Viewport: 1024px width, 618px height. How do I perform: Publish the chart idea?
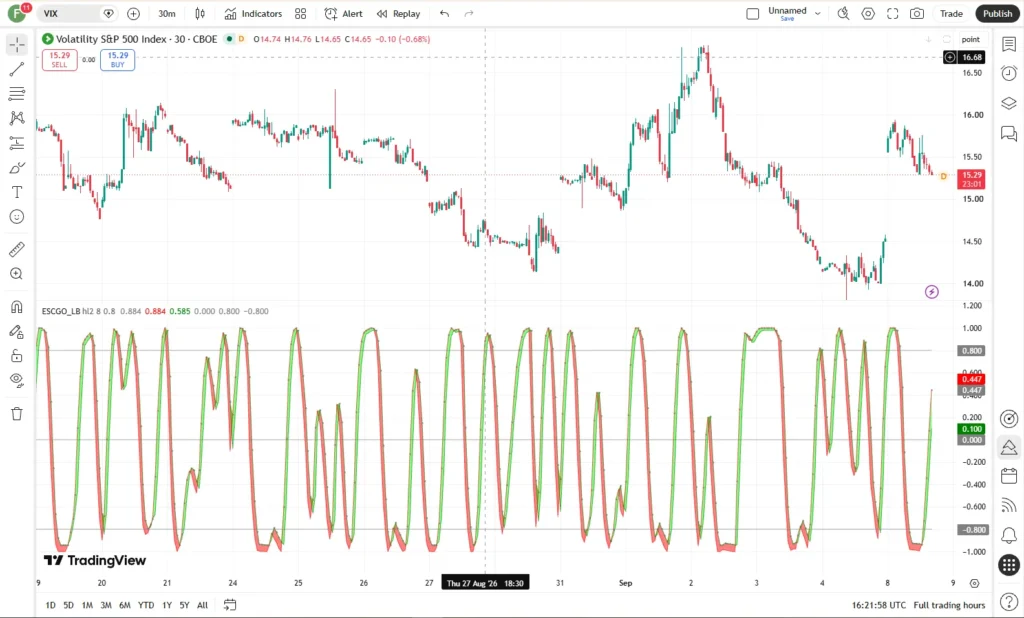pos(997,14)
